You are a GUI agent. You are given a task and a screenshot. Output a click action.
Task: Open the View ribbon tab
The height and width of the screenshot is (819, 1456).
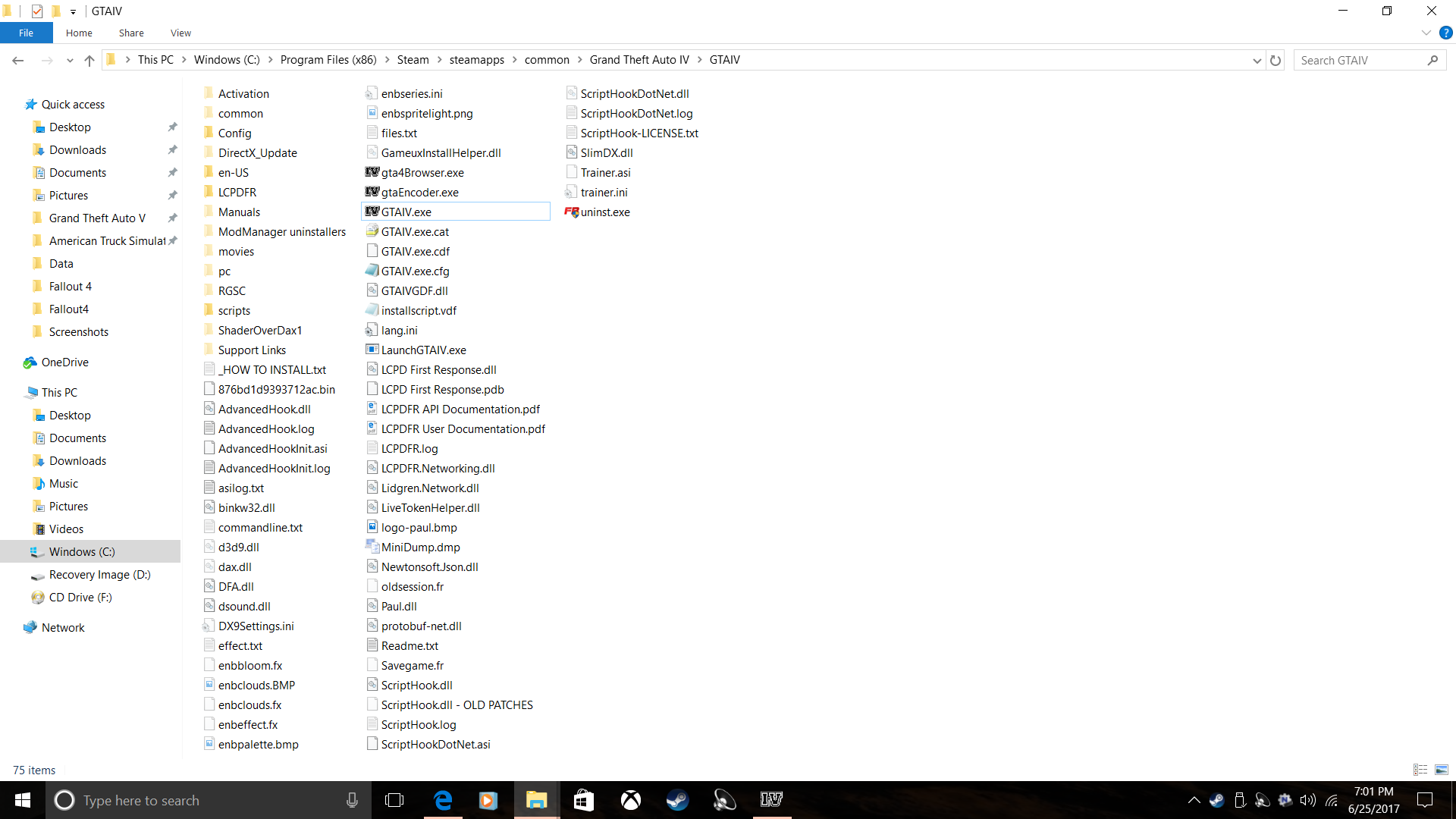pos(180,33)
